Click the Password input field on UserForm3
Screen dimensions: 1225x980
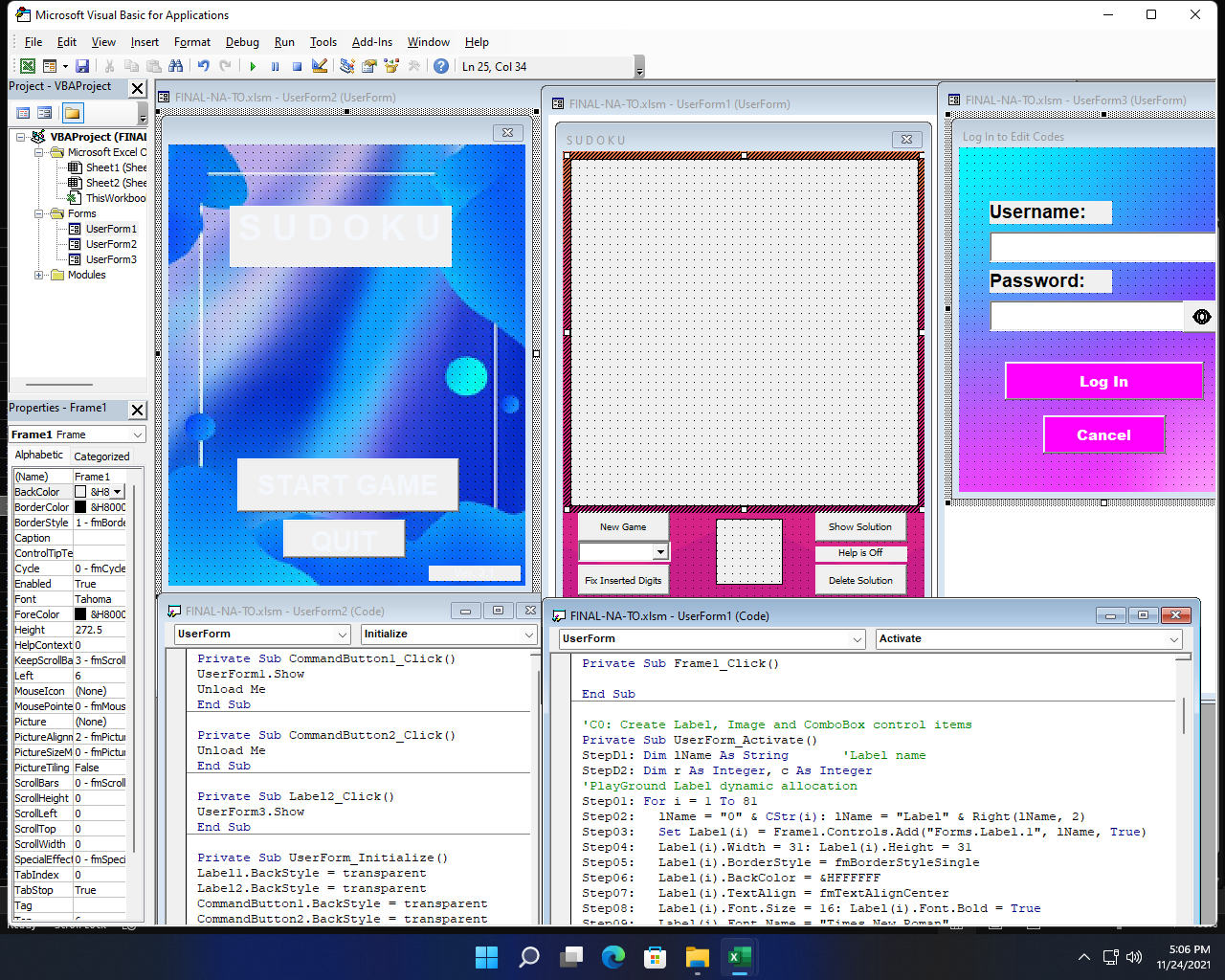coord(1087,317)
